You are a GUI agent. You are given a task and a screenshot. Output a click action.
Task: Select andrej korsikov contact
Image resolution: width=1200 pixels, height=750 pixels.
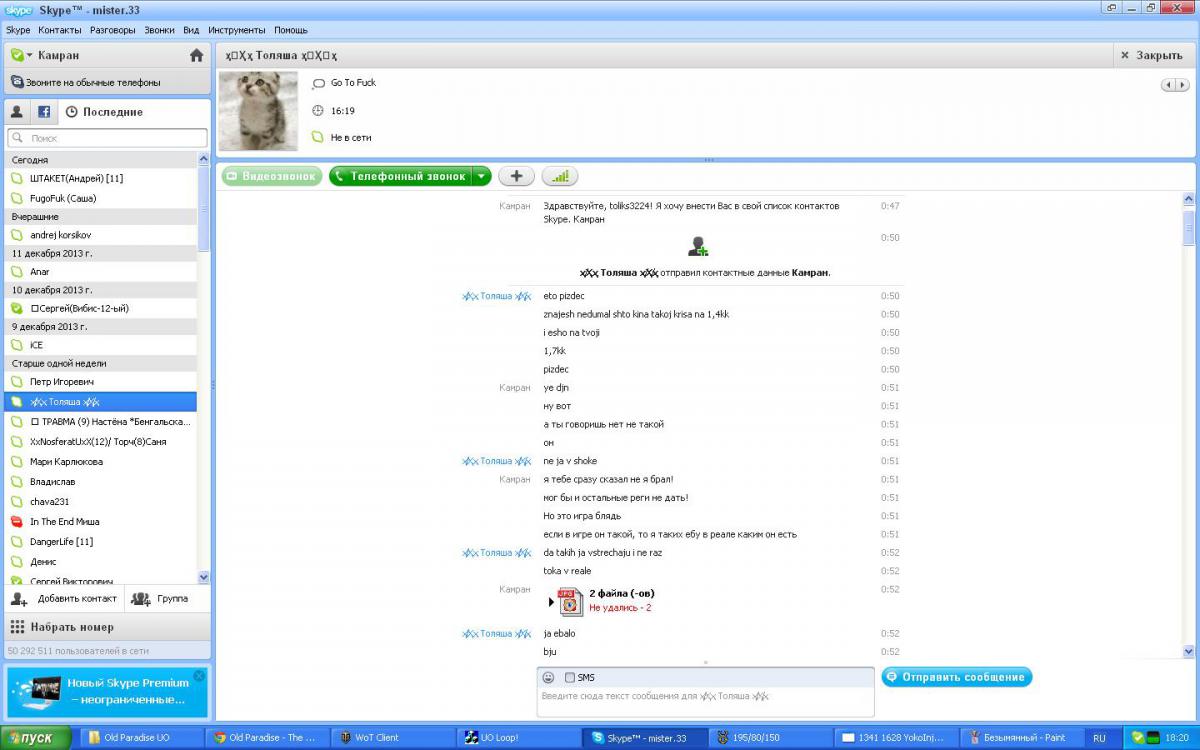point(102,235)
